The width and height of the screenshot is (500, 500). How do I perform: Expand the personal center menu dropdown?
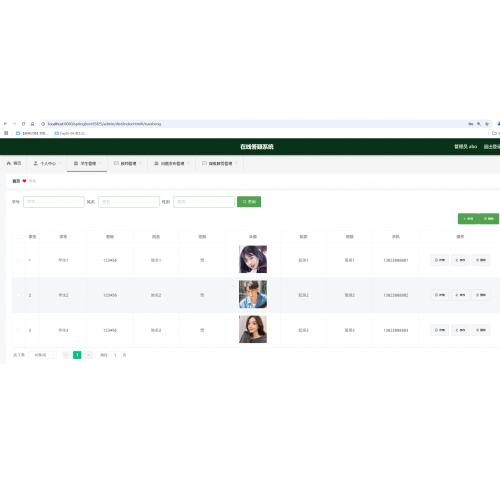point(60,163)
